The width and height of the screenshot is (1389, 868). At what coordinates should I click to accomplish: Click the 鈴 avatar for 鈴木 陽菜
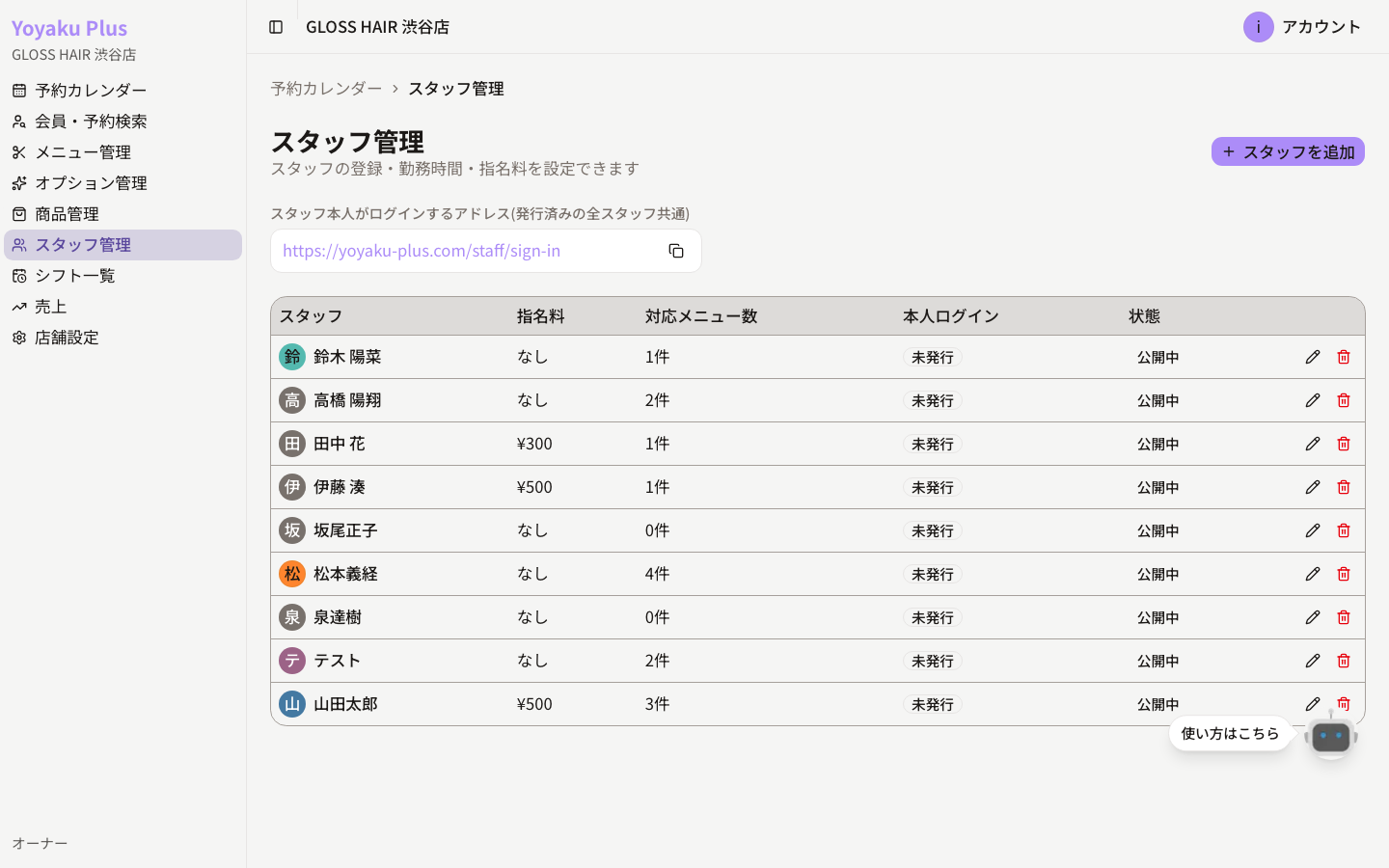292,357
